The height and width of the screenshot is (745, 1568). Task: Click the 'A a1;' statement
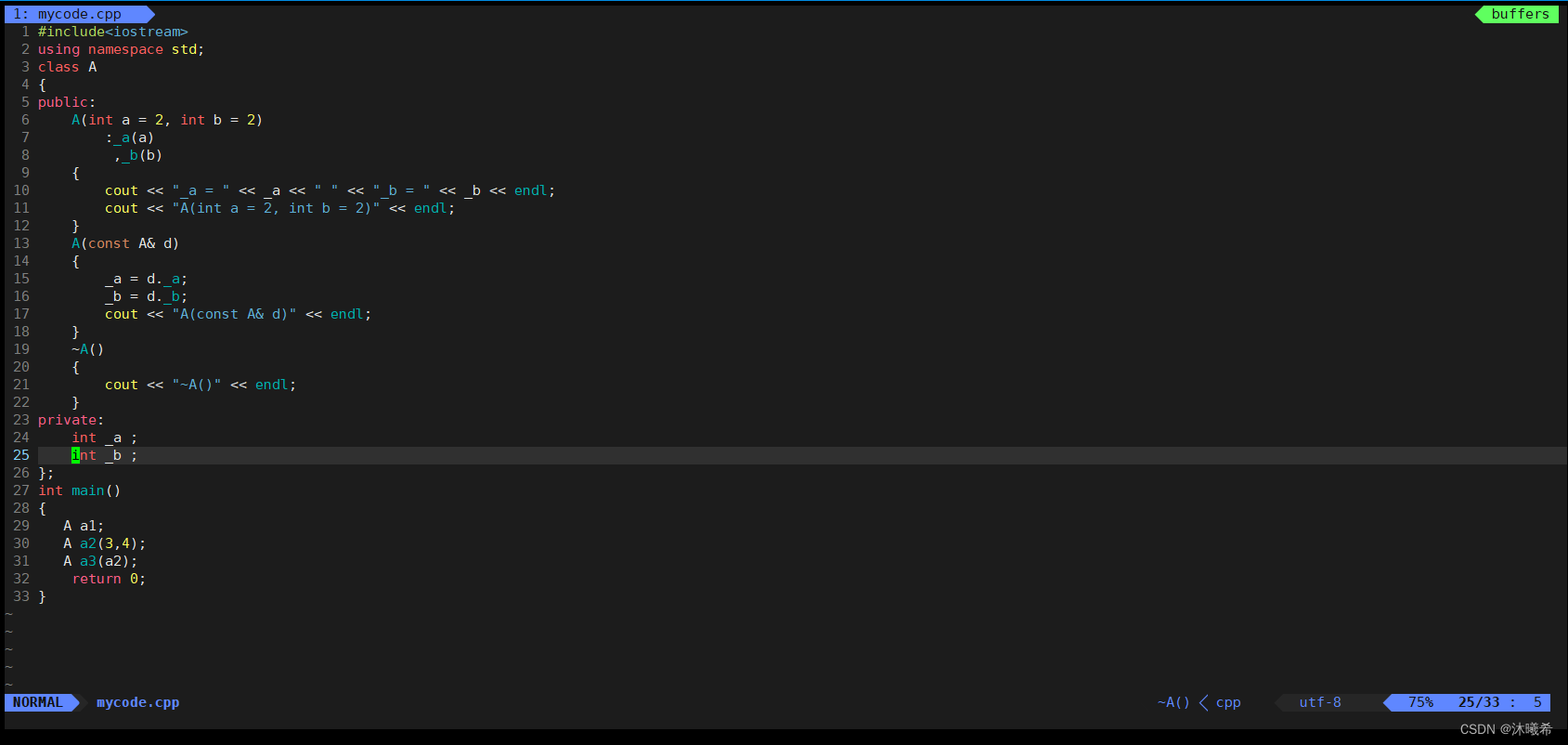click(x=84, y=526)
